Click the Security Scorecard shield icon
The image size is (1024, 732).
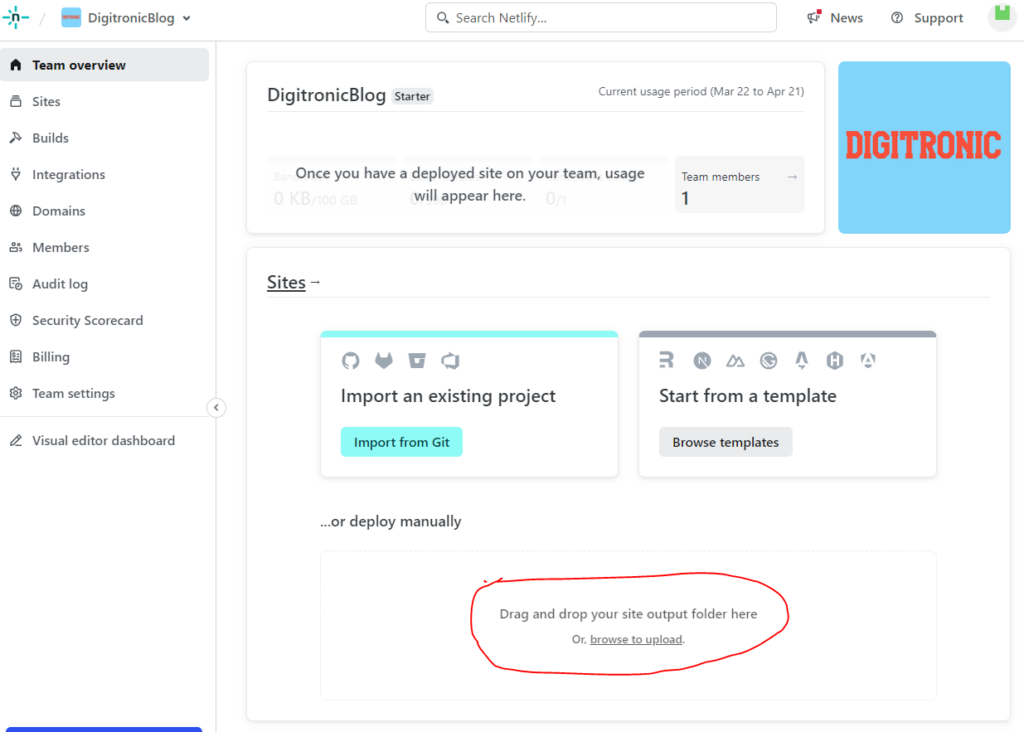[x=16, y=321]
